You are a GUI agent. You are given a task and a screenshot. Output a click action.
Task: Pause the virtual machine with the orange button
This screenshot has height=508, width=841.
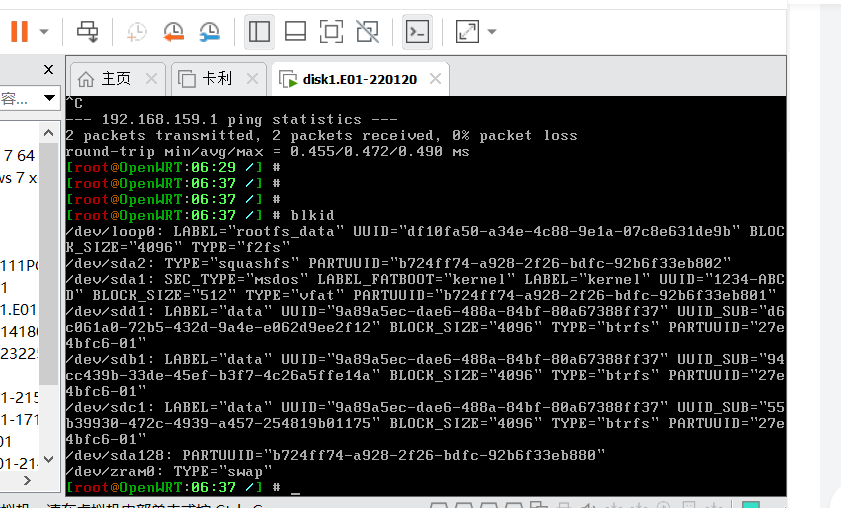[19, 32]
